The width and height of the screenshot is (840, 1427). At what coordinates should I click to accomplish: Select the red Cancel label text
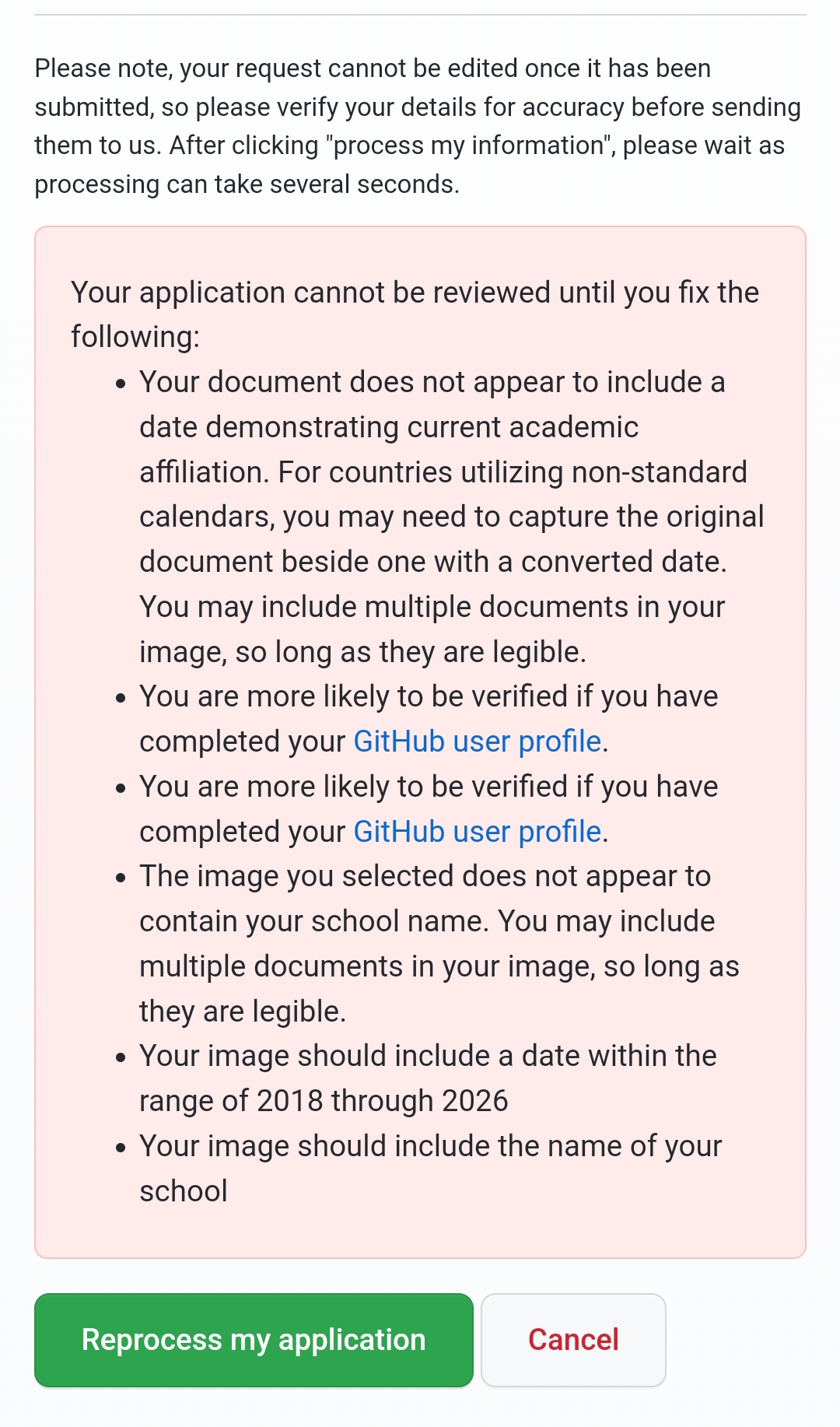coord(573,1340)
